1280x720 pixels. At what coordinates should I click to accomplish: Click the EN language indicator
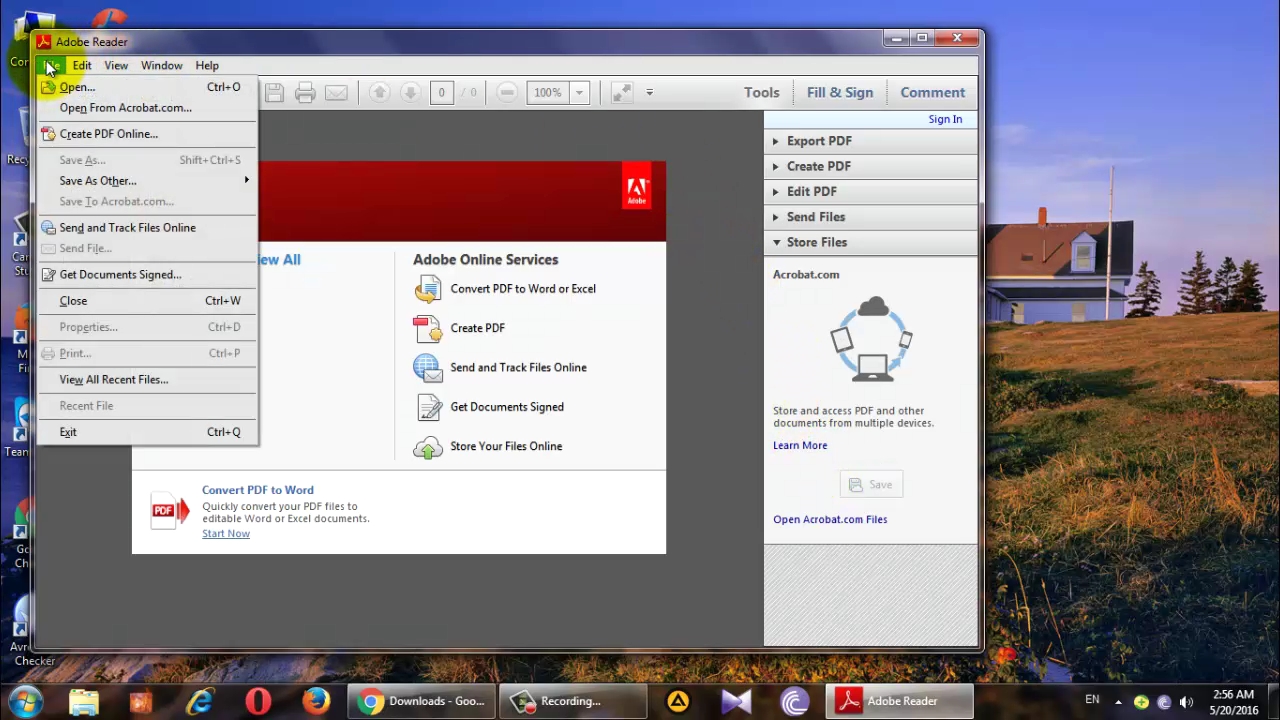(1092, 700)
